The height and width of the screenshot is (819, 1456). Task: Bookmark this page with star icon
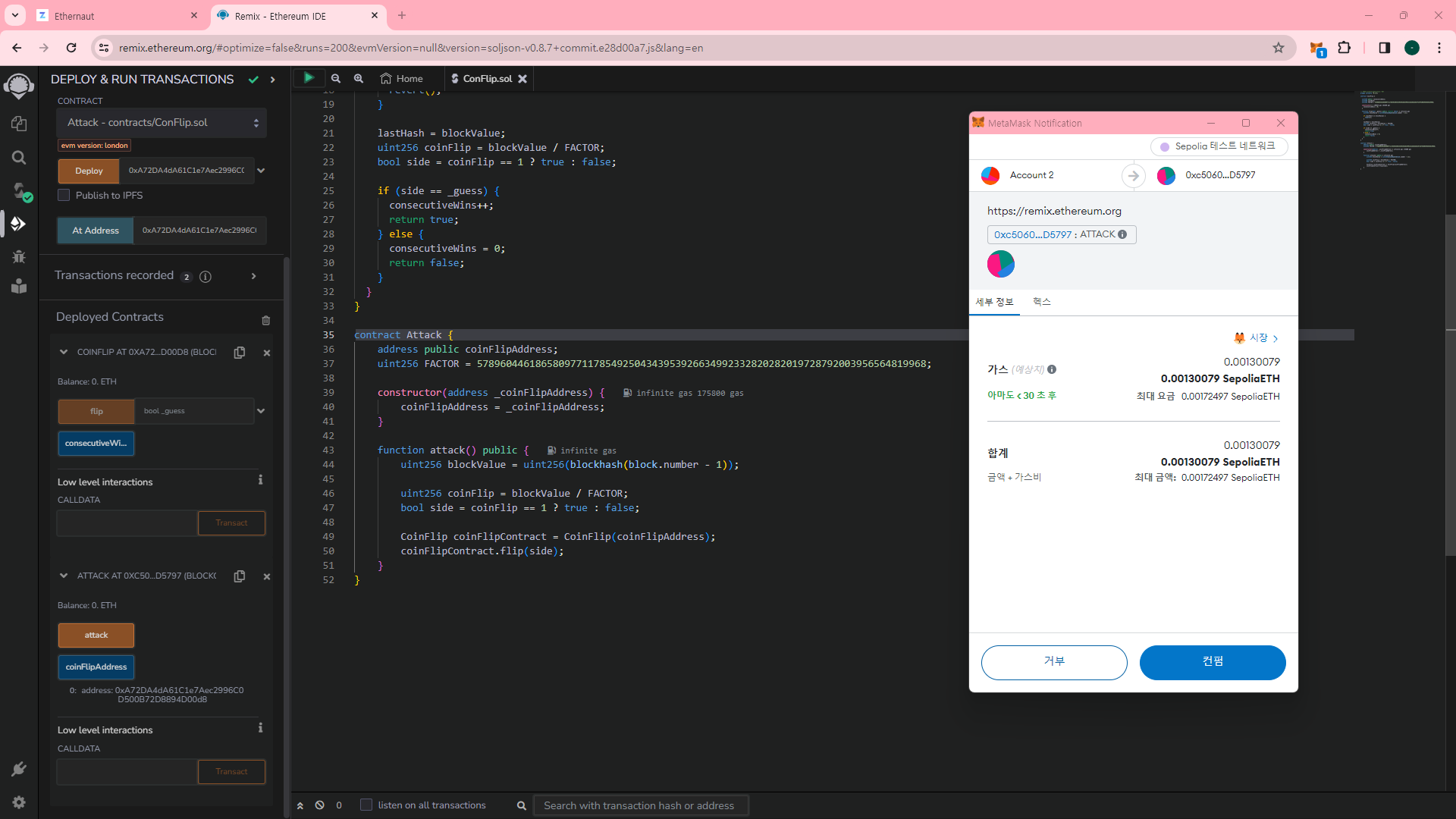tap(1279, 48)
